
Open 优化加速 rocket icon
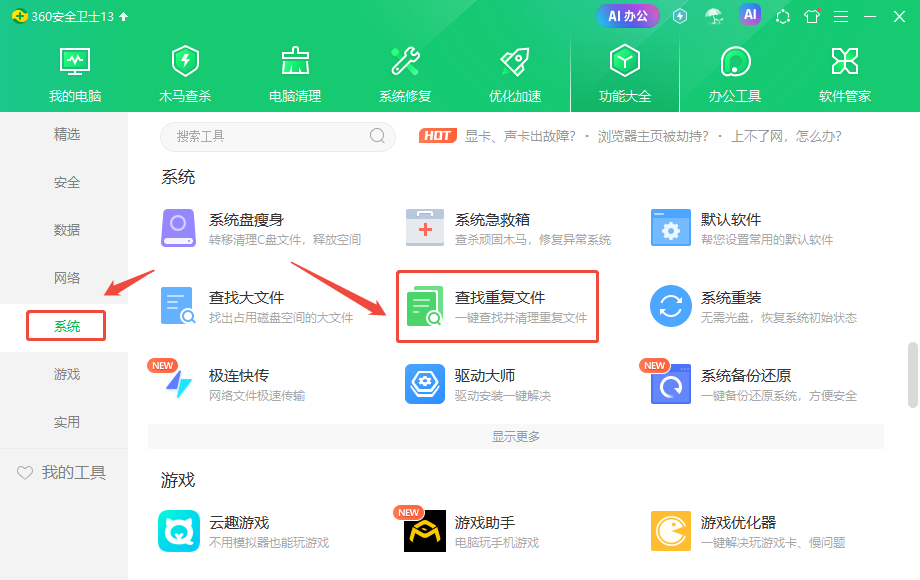515,62
